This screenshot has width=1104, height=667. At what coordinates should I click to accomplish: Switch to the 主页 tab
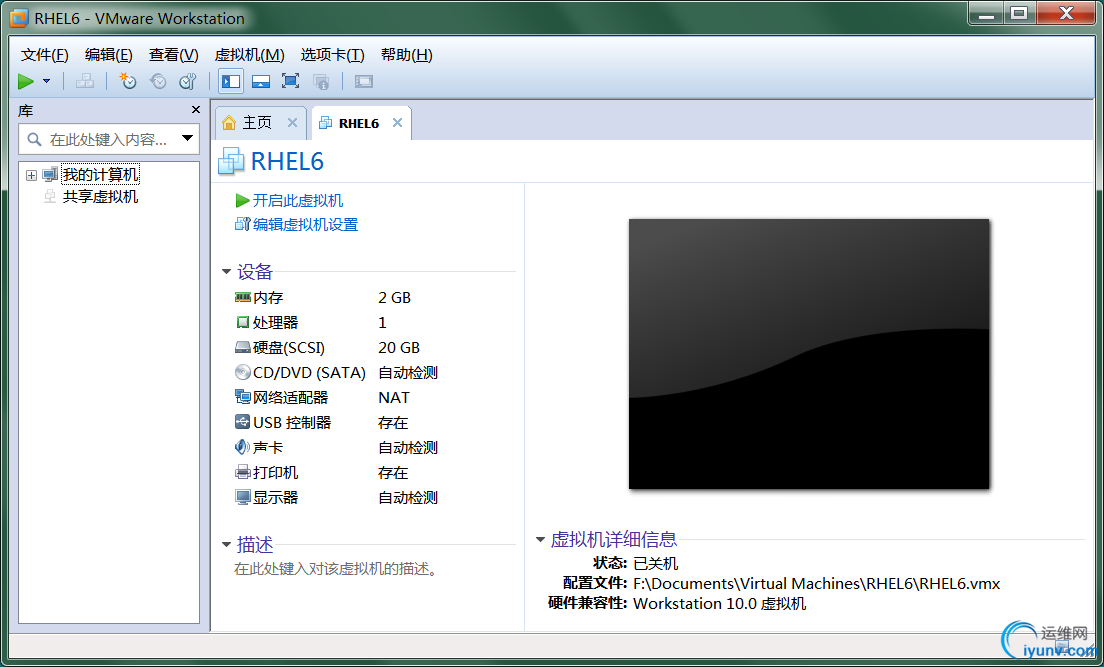pyautogui.click(x=258, y=122)
